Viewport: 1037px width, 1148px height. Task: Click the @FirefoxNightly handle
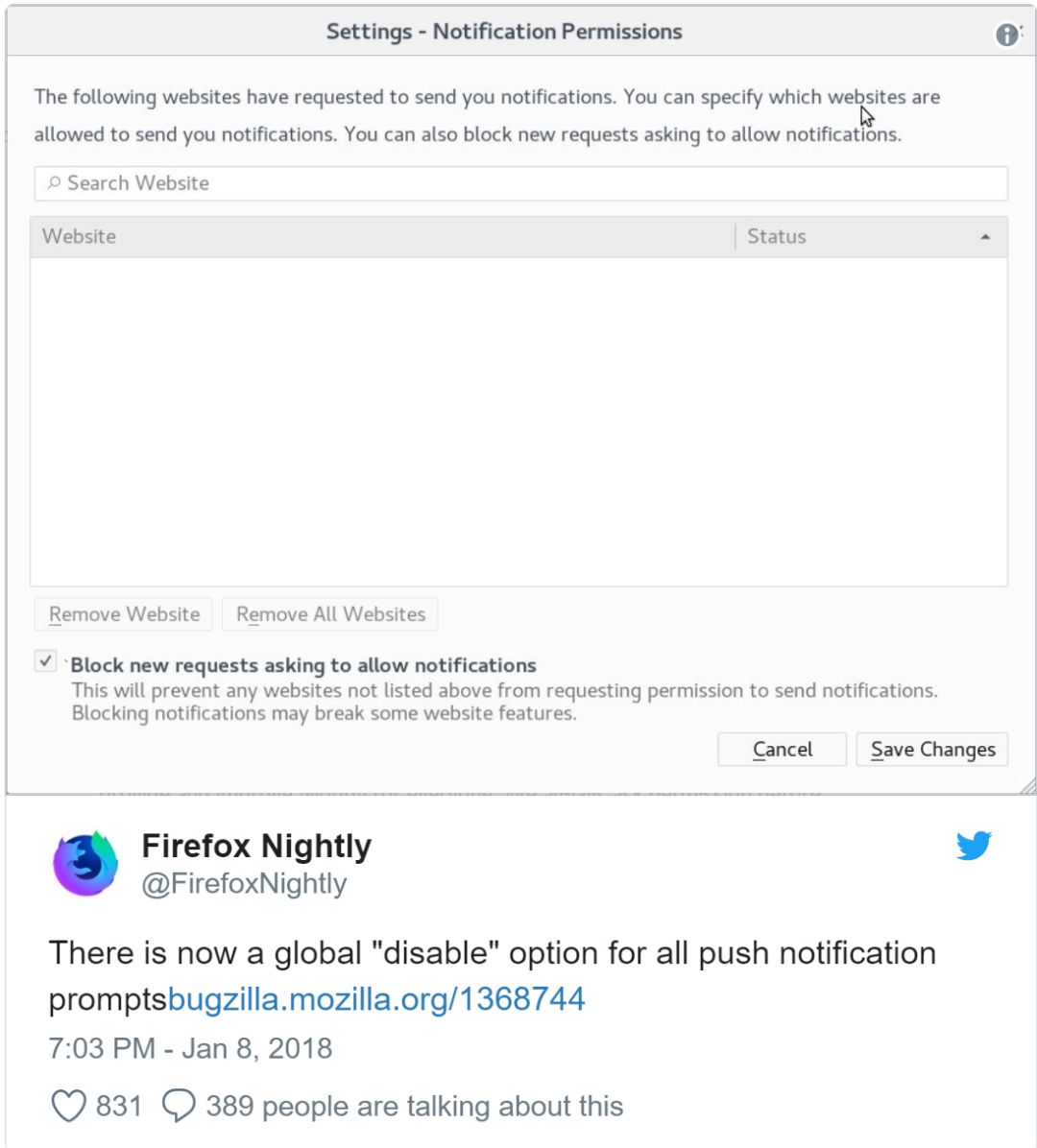(244, 883)
